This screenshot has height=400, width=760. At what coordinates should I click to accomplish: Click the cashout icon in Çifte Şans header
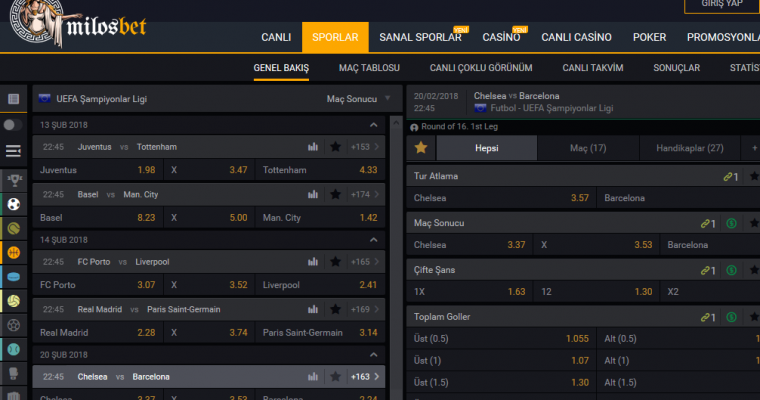click(731, 271)
